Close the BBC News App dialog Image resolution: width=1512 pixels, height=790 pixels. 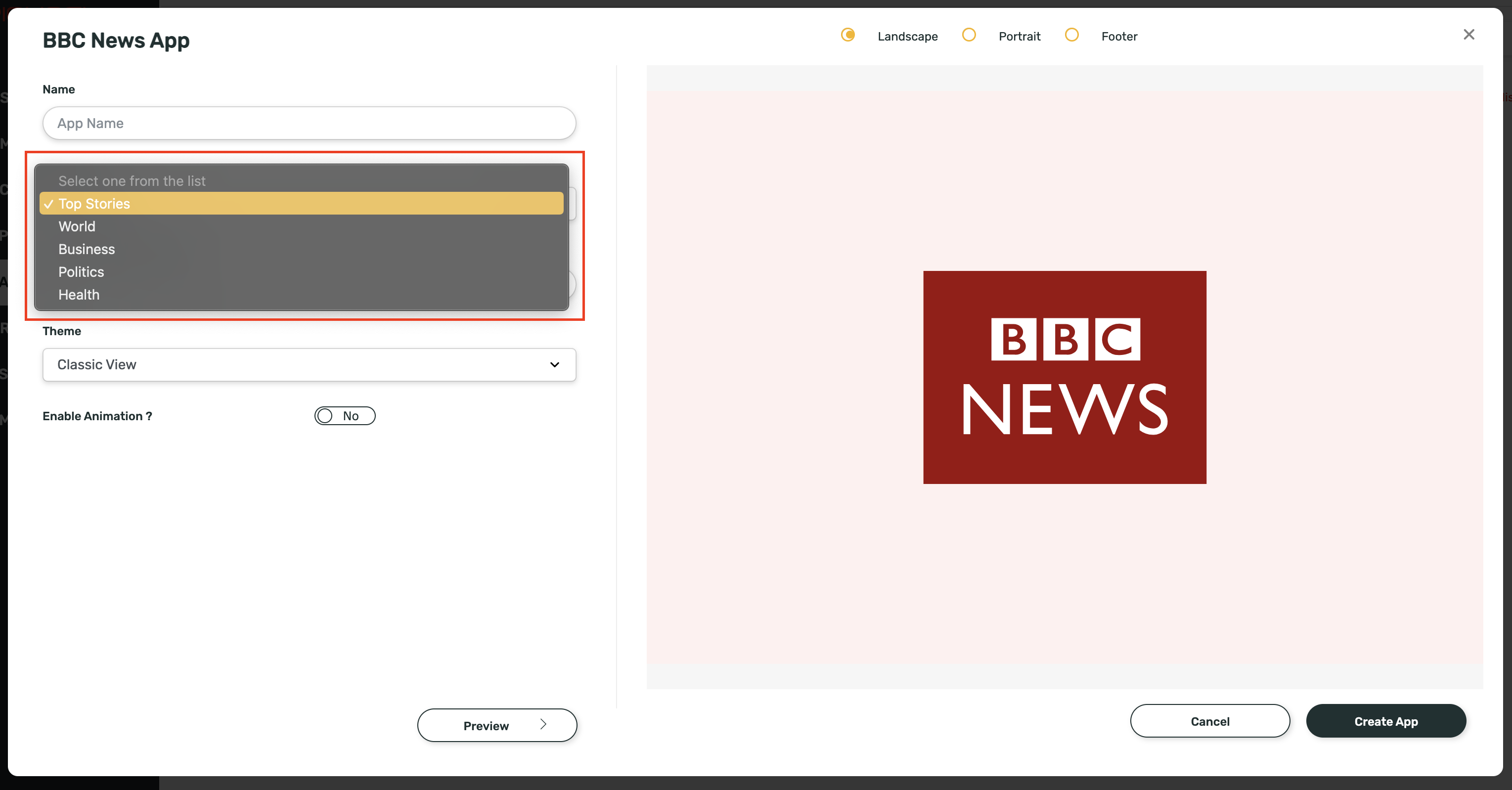(x=1468, y=35)
